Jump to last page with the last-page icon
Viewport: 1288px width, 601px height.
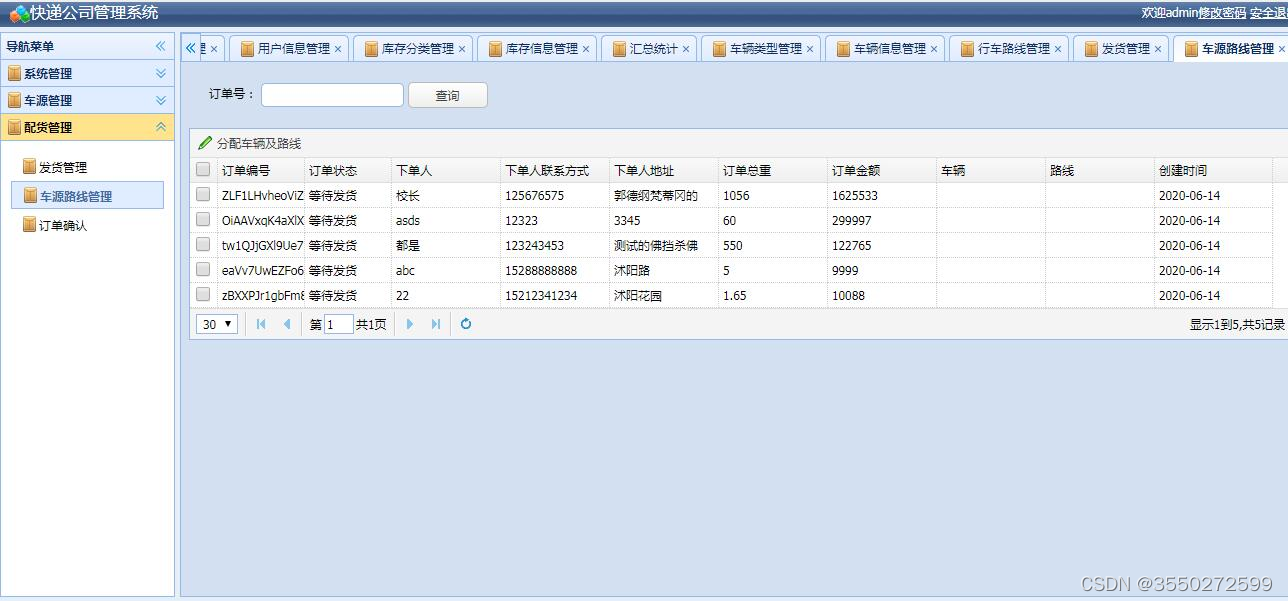pos(434,323)
